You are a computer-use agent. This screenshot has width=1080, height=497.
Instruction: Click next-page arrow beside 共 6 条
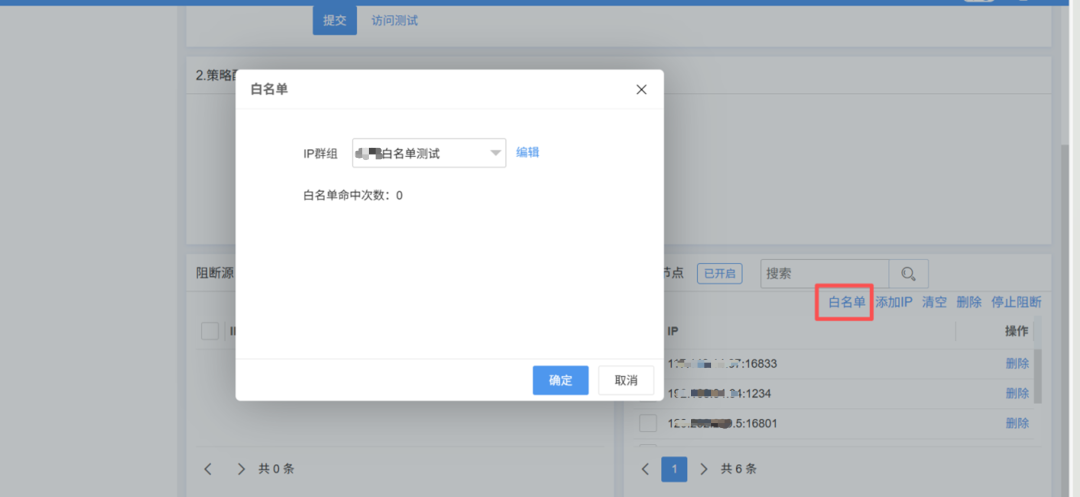[703, 469]
